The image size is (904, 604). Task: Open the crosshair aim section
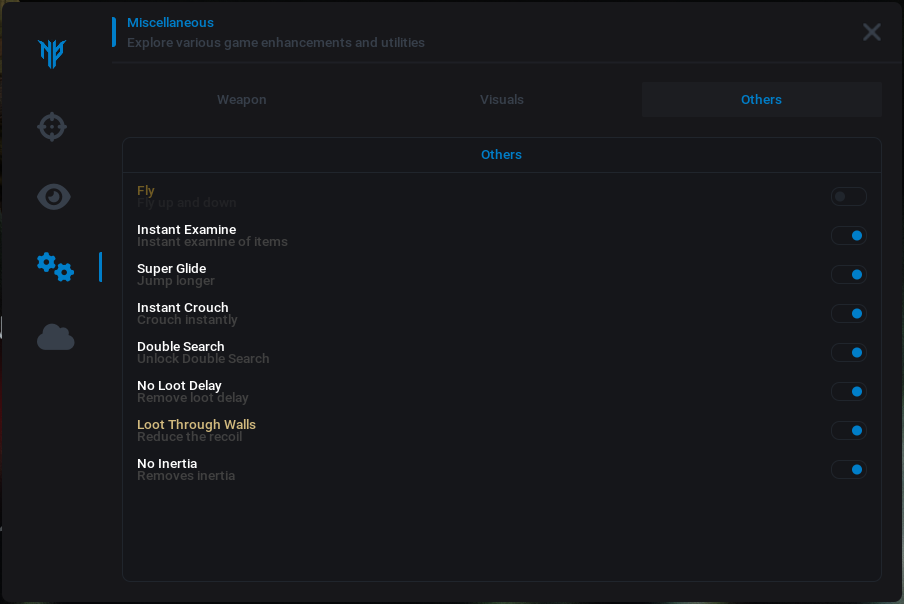click(52, 127)
